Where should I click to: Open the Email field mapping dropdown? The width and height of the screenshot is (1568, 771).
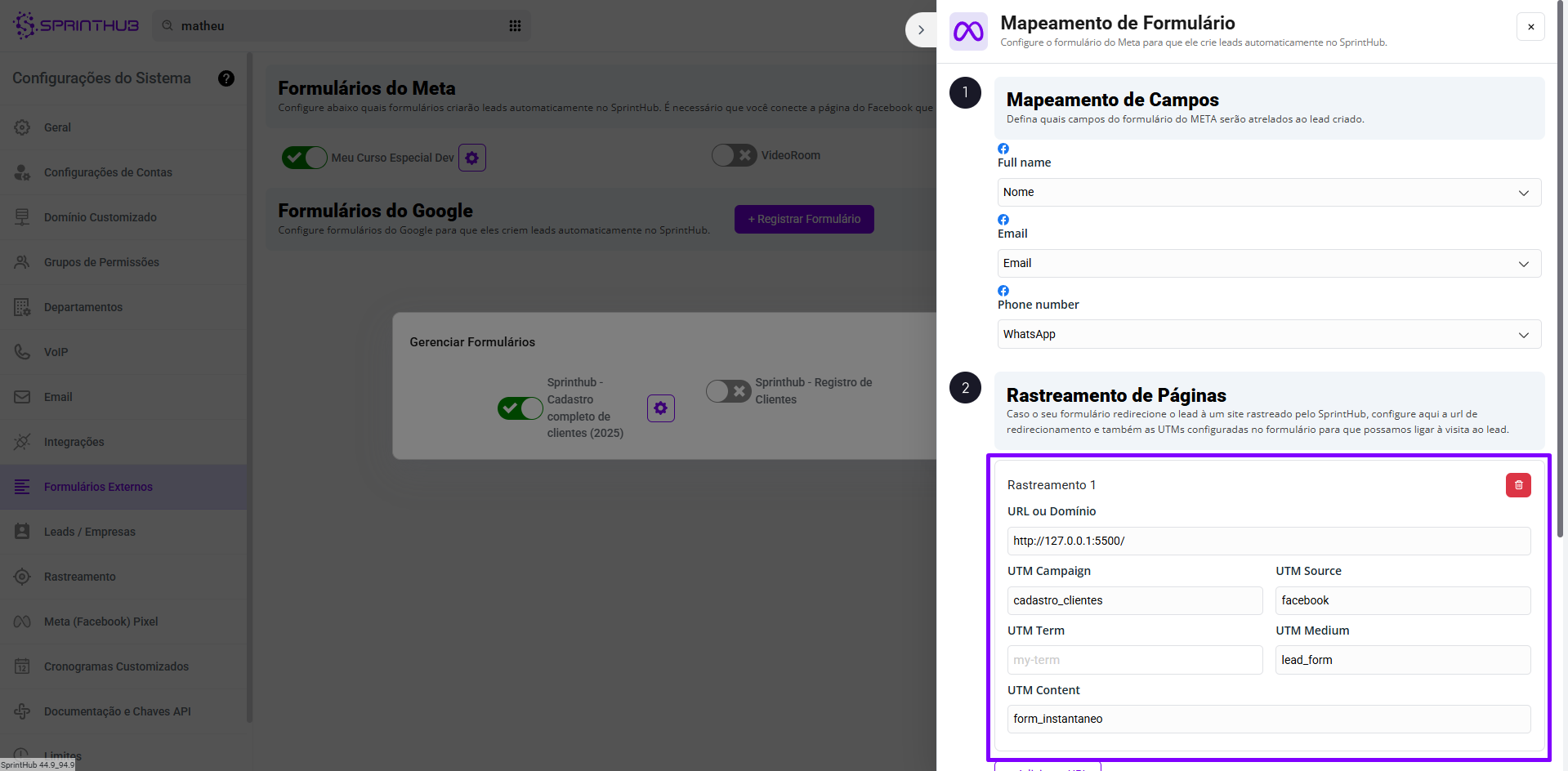1268,264
